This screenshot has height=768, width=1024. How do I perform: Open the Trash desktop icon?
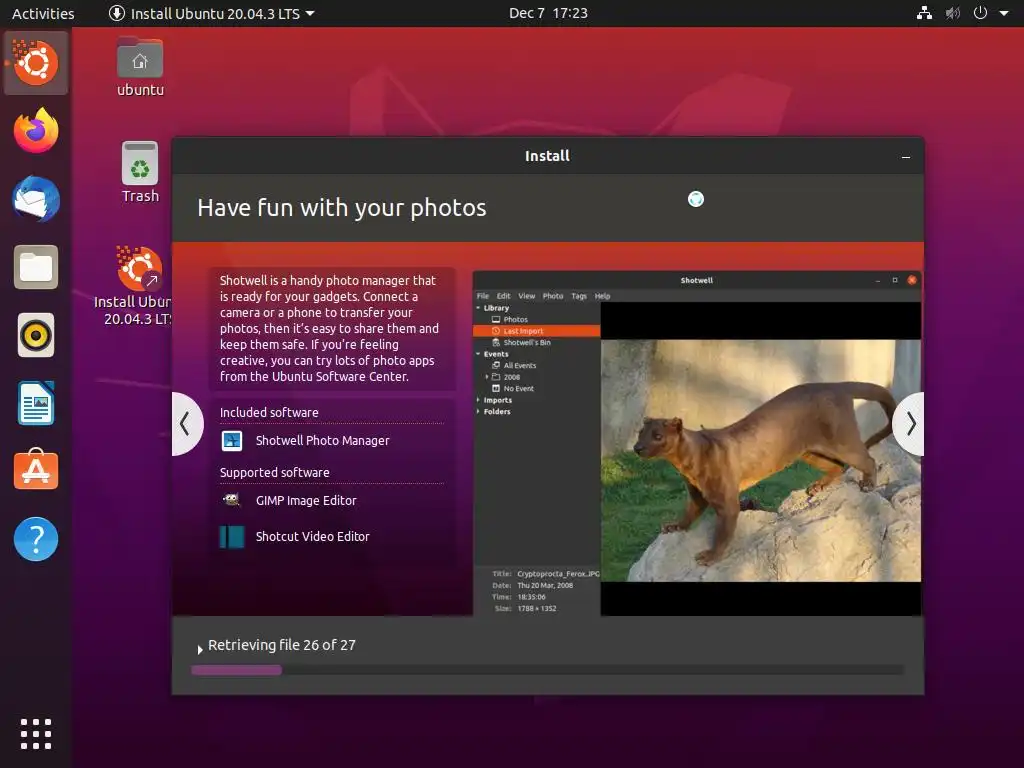[140, 172]
